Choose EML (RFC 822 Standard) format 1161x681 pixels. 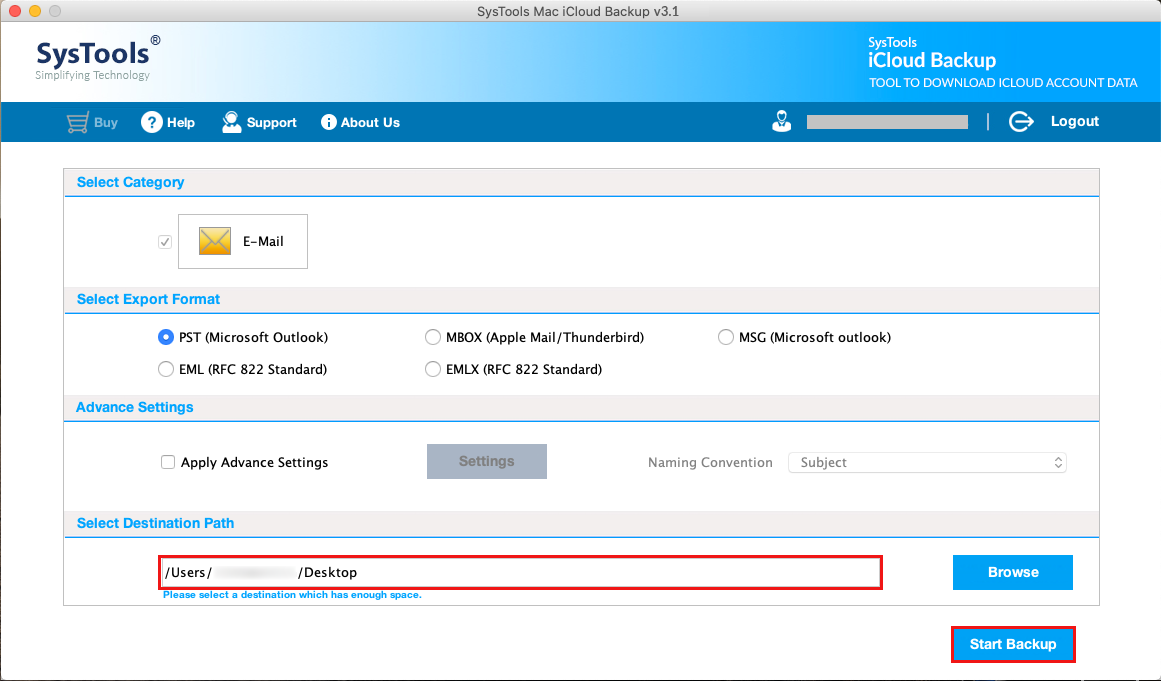[166, 369]
